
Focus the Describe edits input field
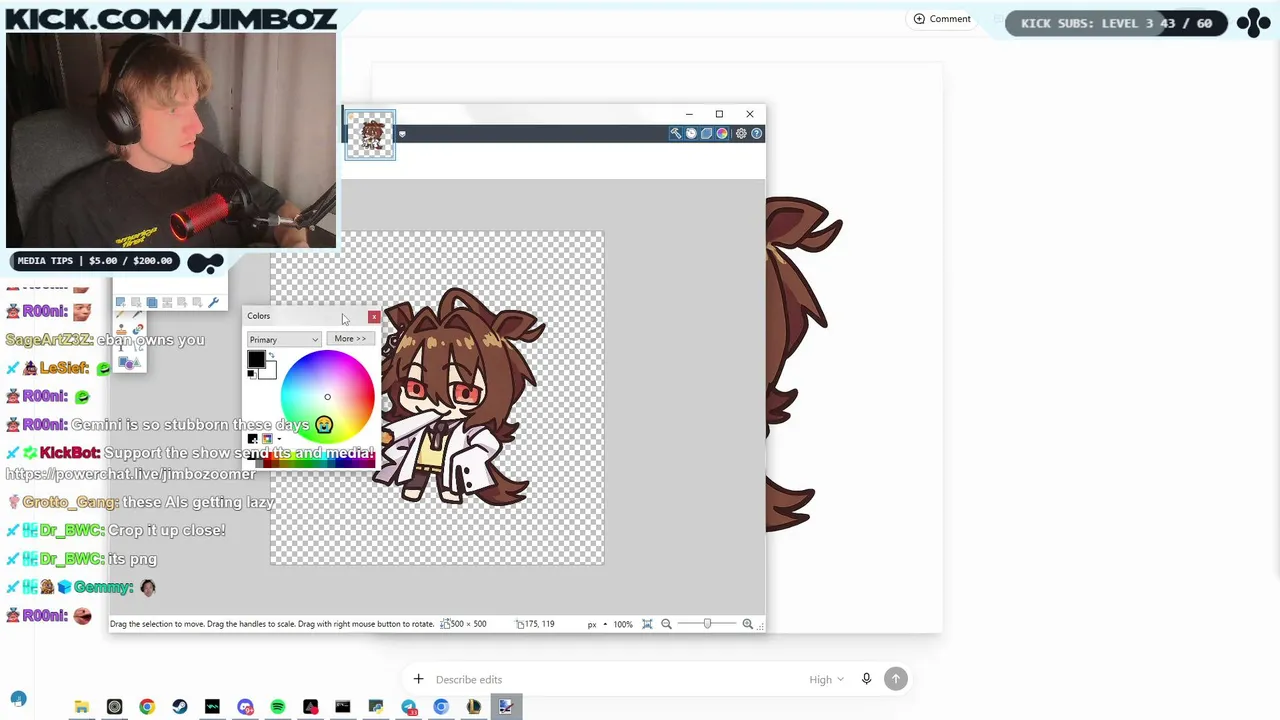pos(615,680)
